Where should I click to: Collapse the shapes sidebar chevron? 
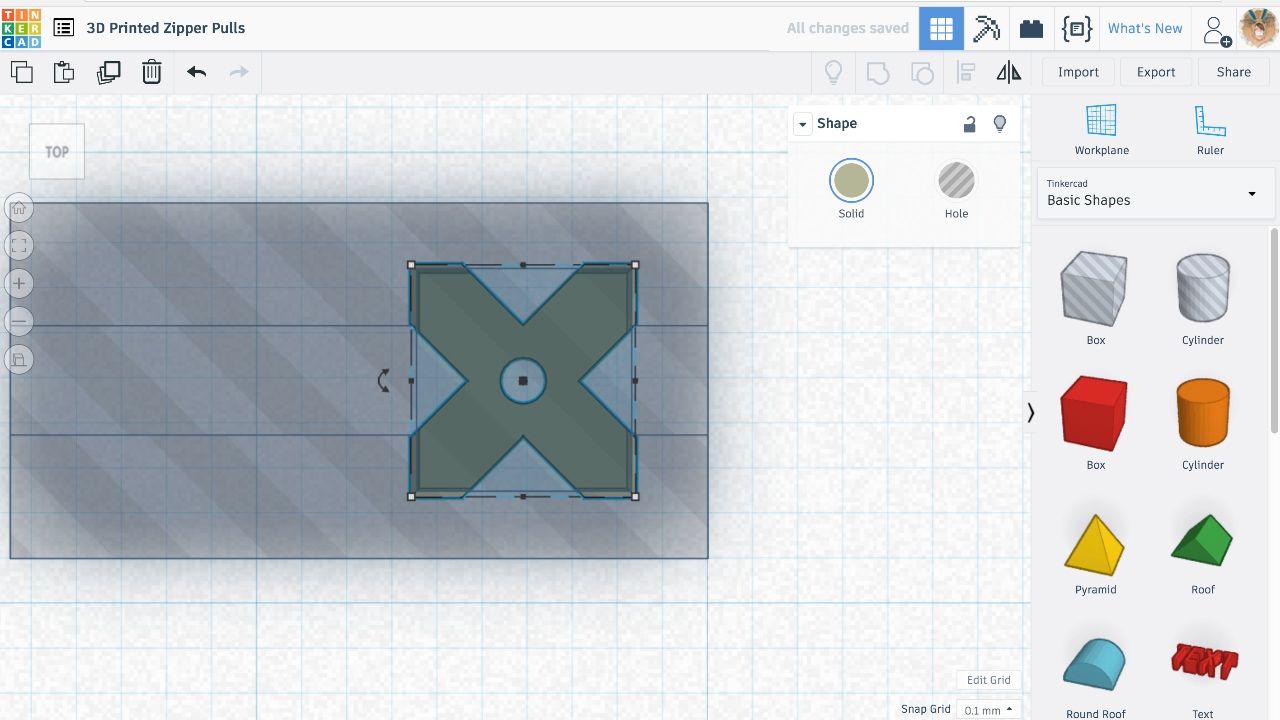coord(1031,412)
